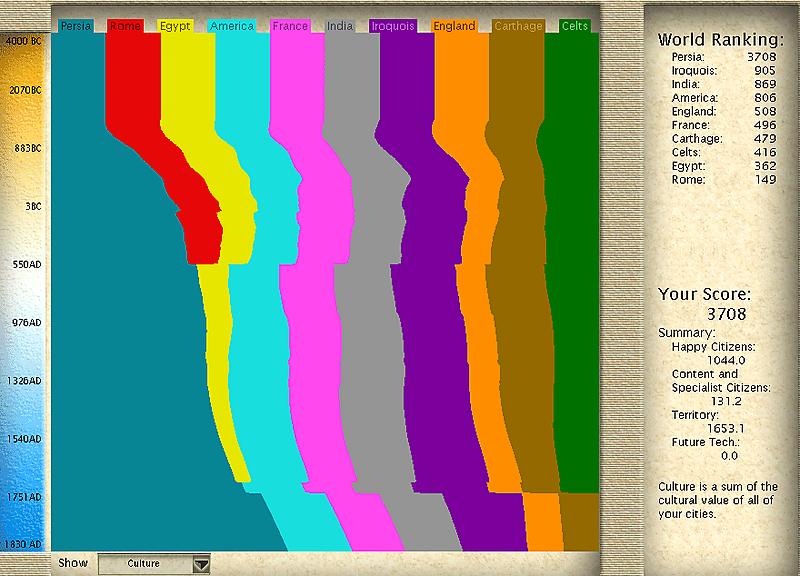The image size is (800, 576).
Task: Select the India legend tab
Action: click(340, 26)
